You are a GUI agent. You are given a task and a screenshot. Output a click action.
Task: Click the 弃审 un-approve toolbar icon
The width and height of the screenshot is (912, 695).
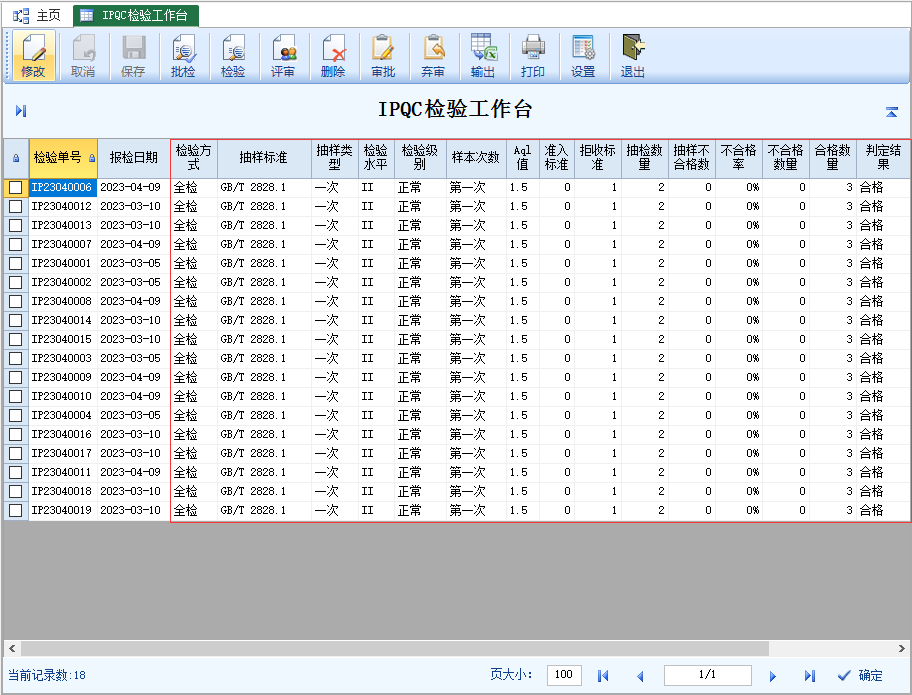(x=433, y=56)
